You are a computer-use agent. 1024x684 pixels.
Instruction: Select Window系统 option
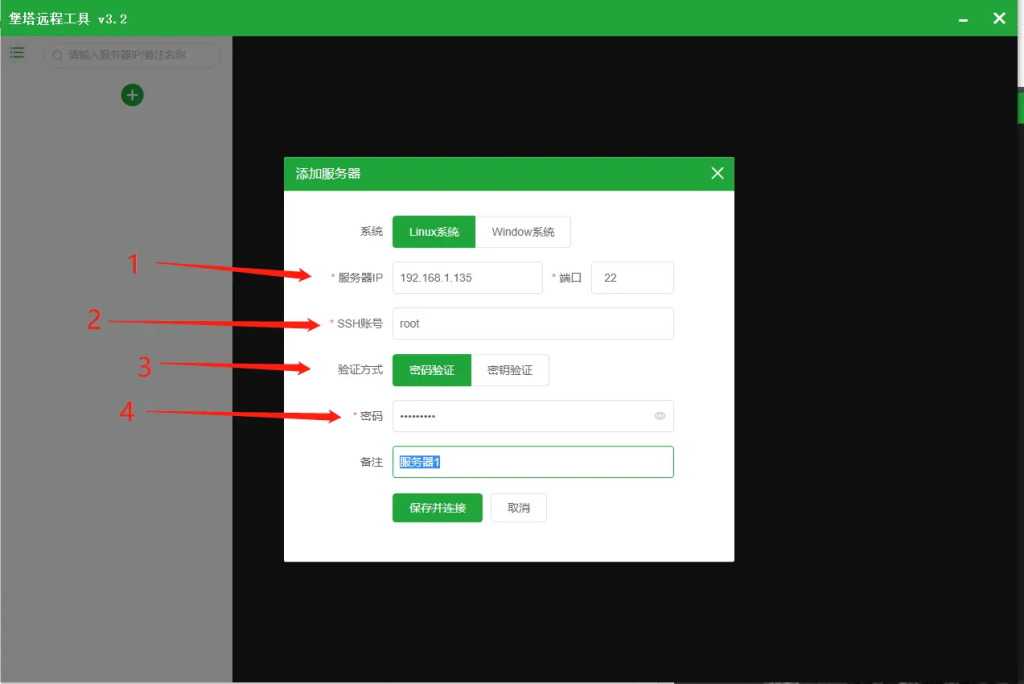(523, 232)
